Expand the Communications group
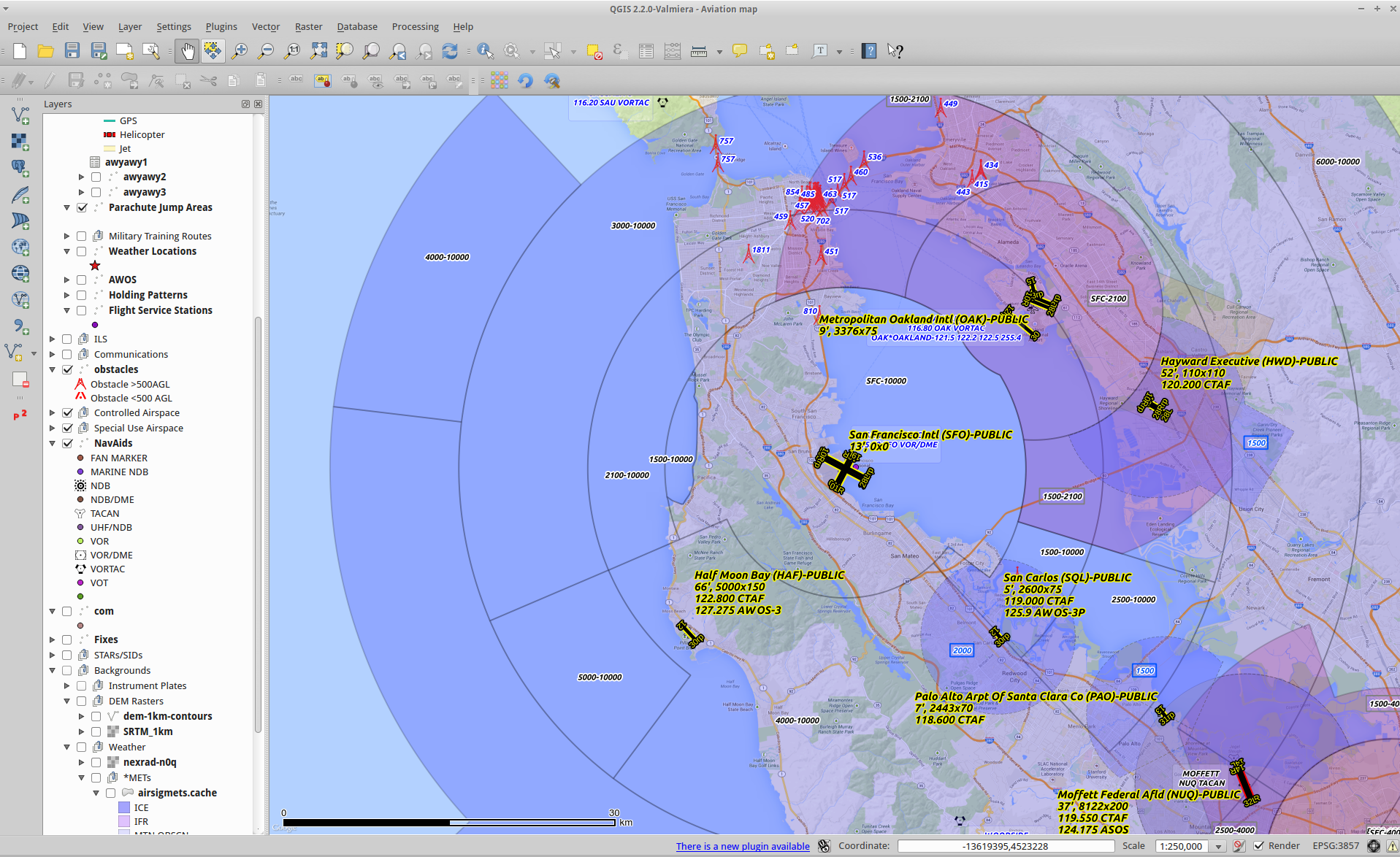Screen dimensions: 1400x857 pyautogui.click(x=52, y=354)
